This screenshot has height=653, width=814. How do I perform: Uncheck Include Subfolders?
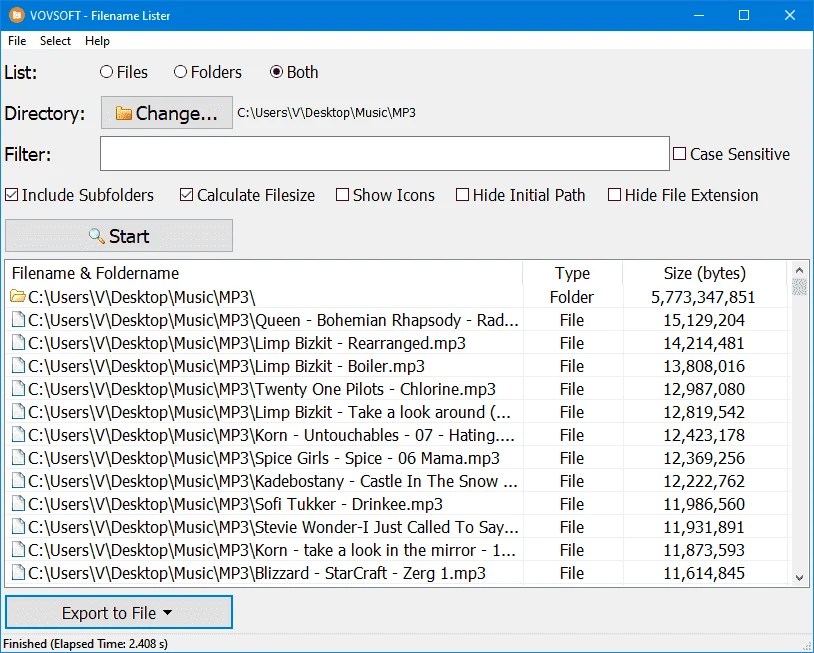11,195
